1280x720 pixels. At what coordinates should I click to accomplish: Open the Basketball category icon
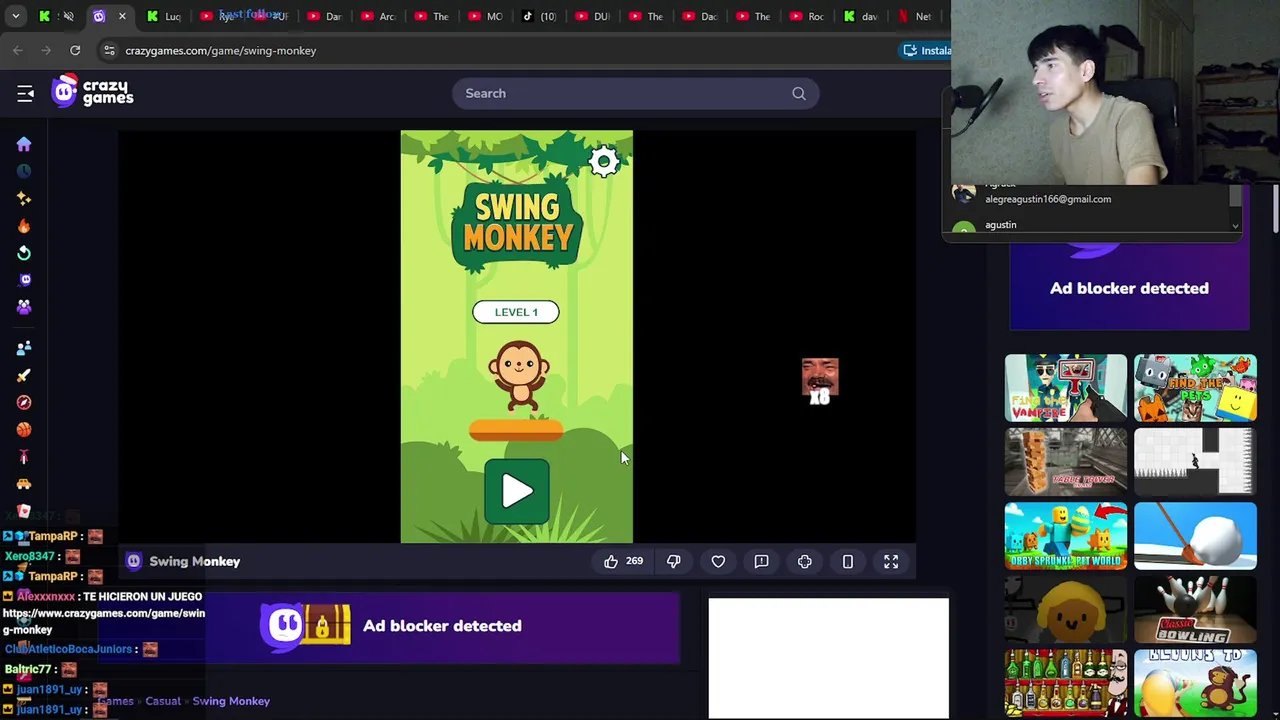point(24,429)
